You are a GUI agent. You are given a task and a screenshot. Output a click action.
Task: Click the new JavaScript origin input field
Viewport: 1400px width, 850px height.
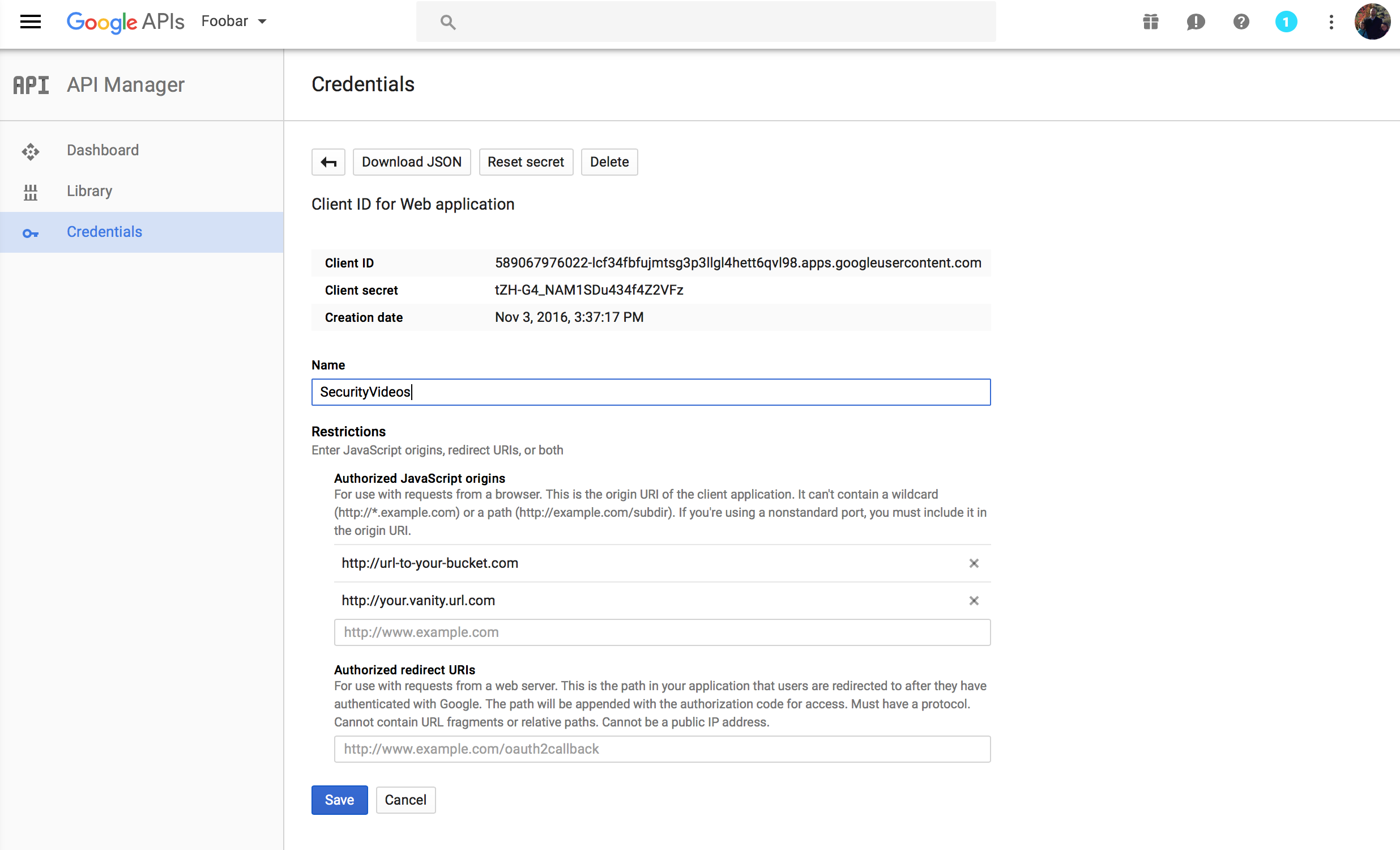coord(662,632)
